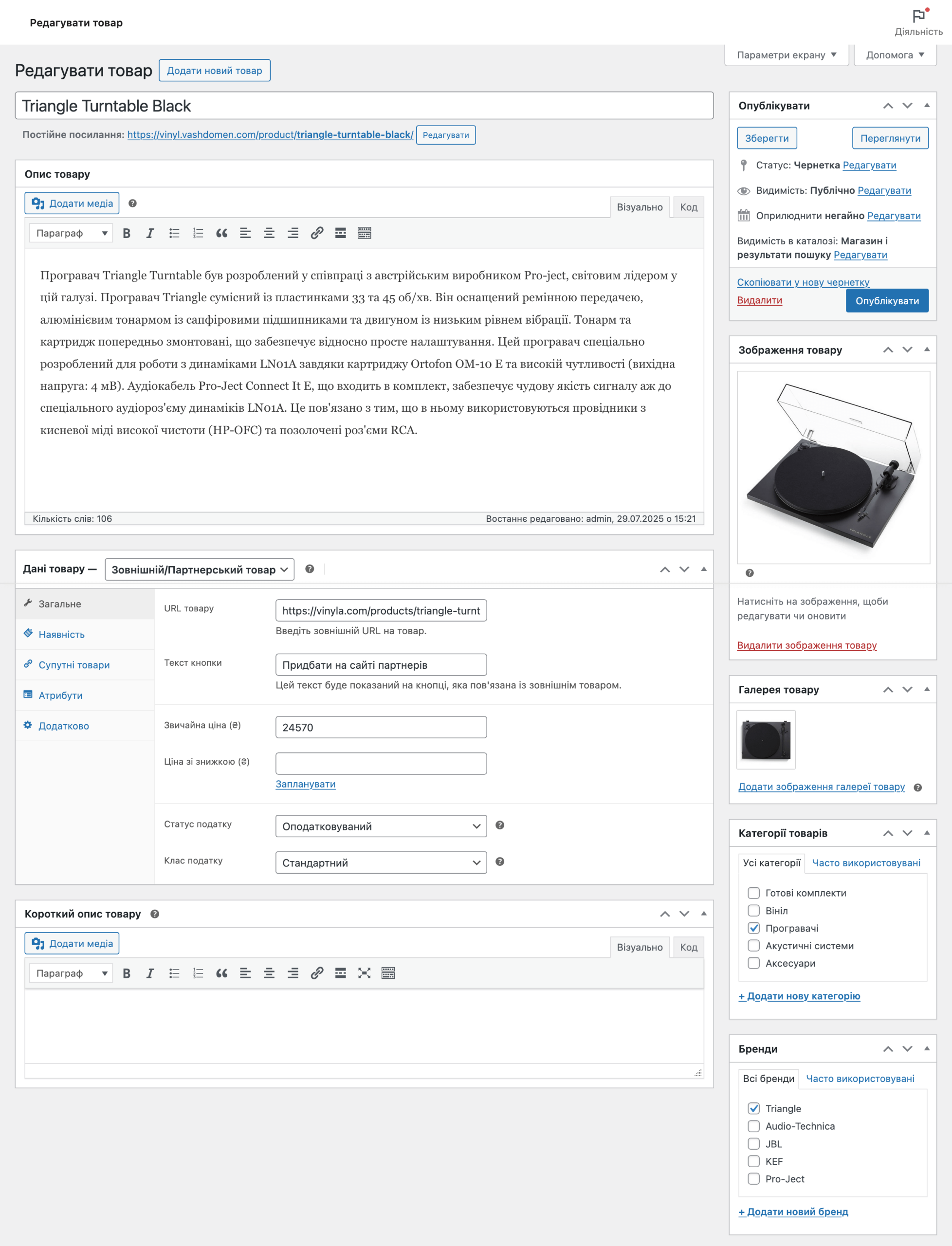Click Видалити зображення товару link
This screenshot has width=952, height=1246.
pyautogui.click(x=806, y=645)
